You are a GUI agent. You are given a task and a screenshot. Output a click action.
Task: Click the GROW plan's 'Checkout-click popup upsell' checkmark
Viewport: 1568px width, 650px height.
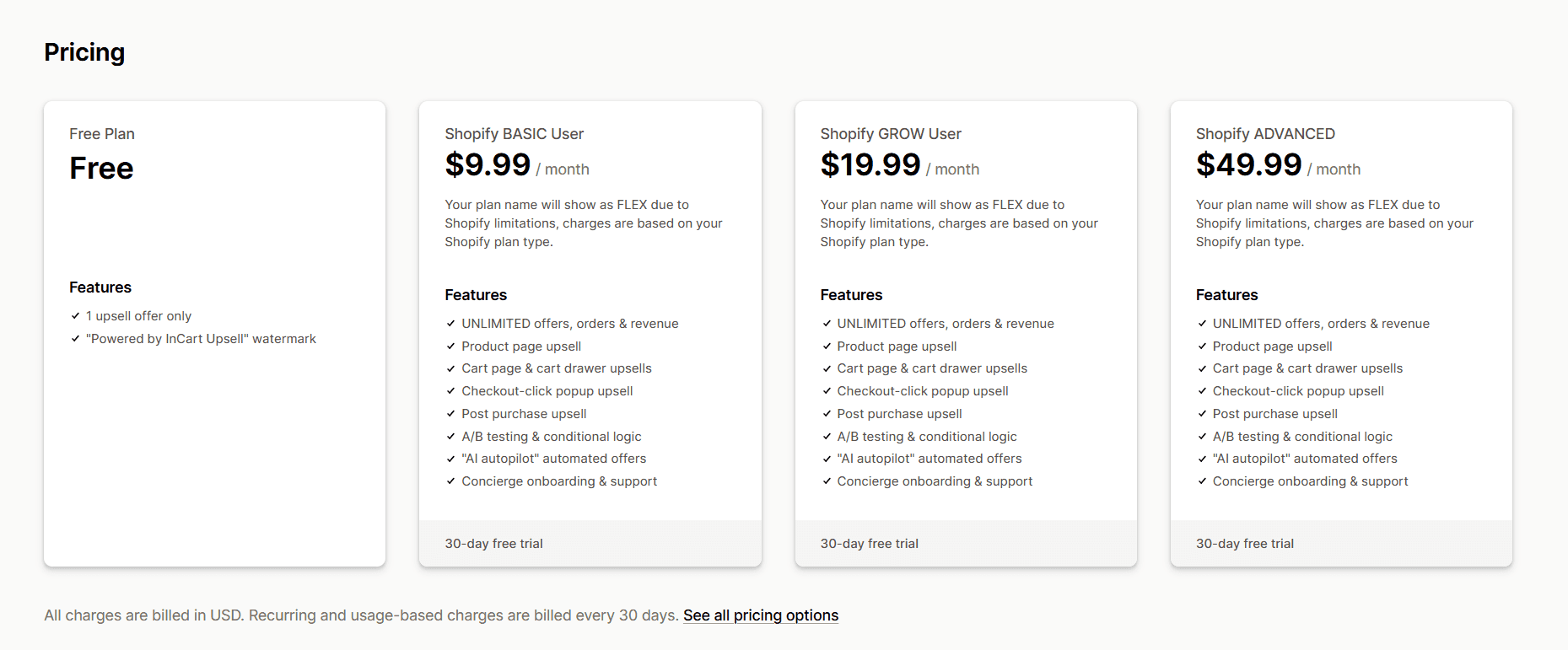827,391
